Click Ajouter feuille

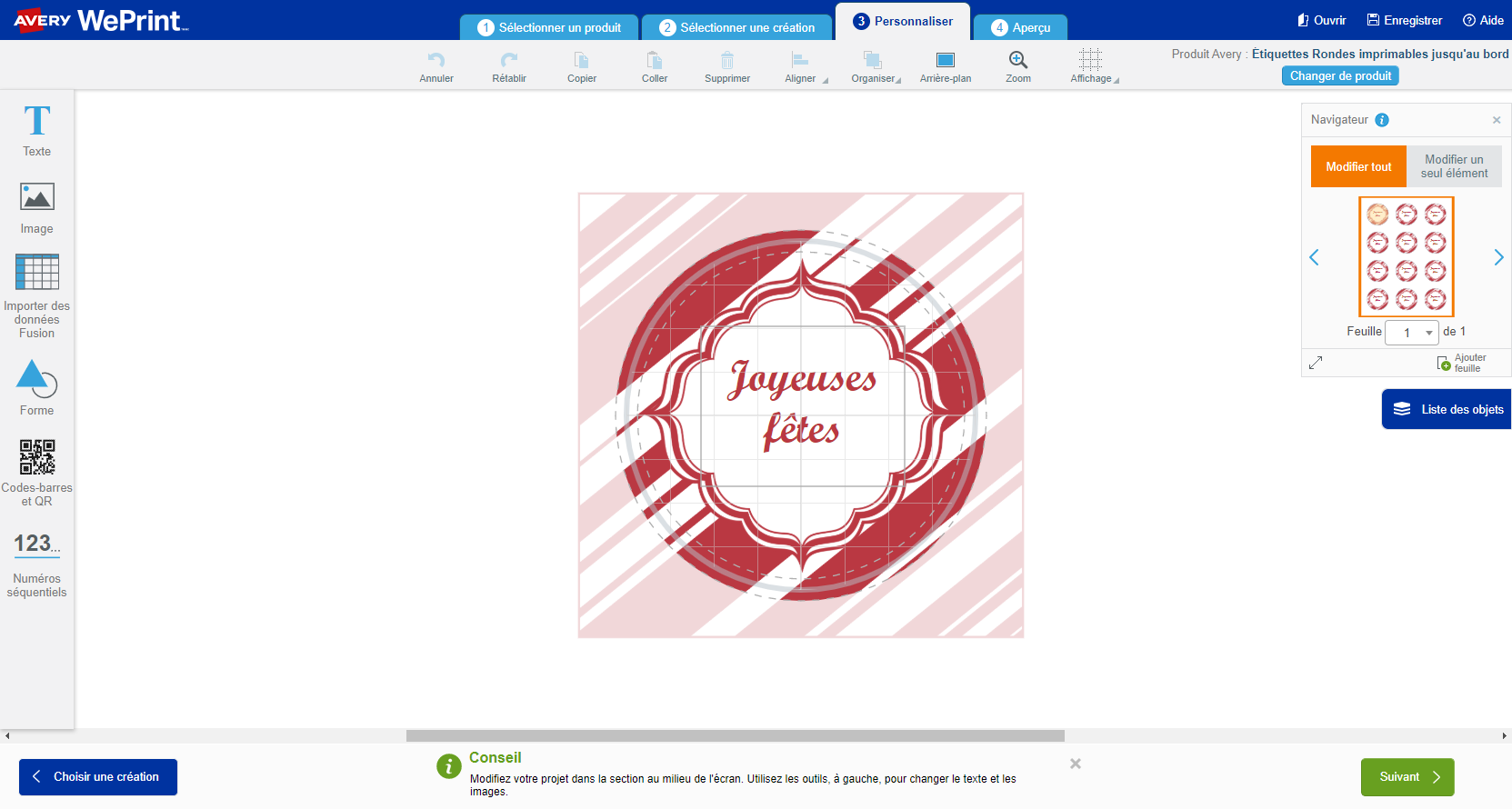pos(1462,363)
